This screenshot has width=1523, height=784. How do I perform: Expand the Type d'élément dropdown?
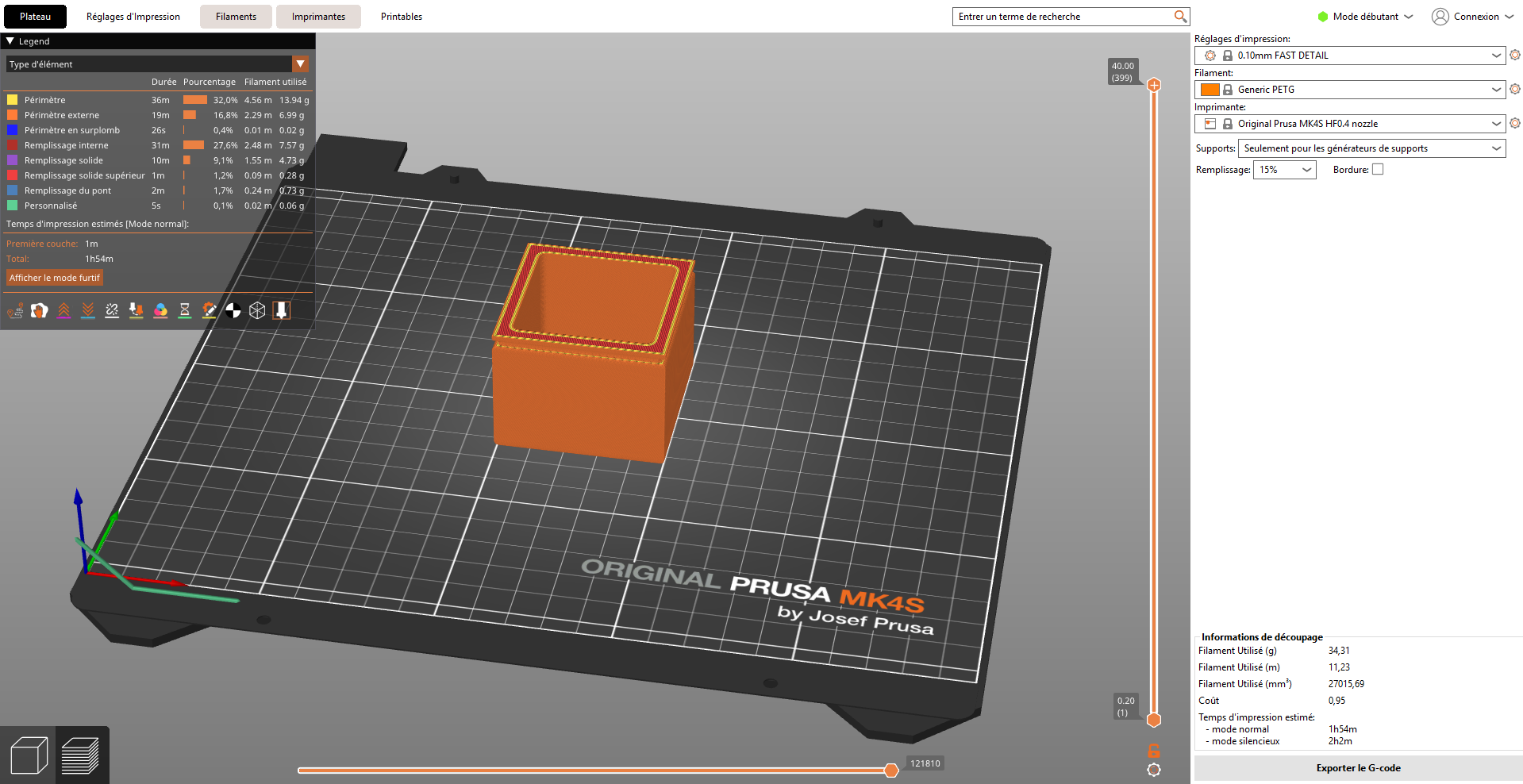300,64
